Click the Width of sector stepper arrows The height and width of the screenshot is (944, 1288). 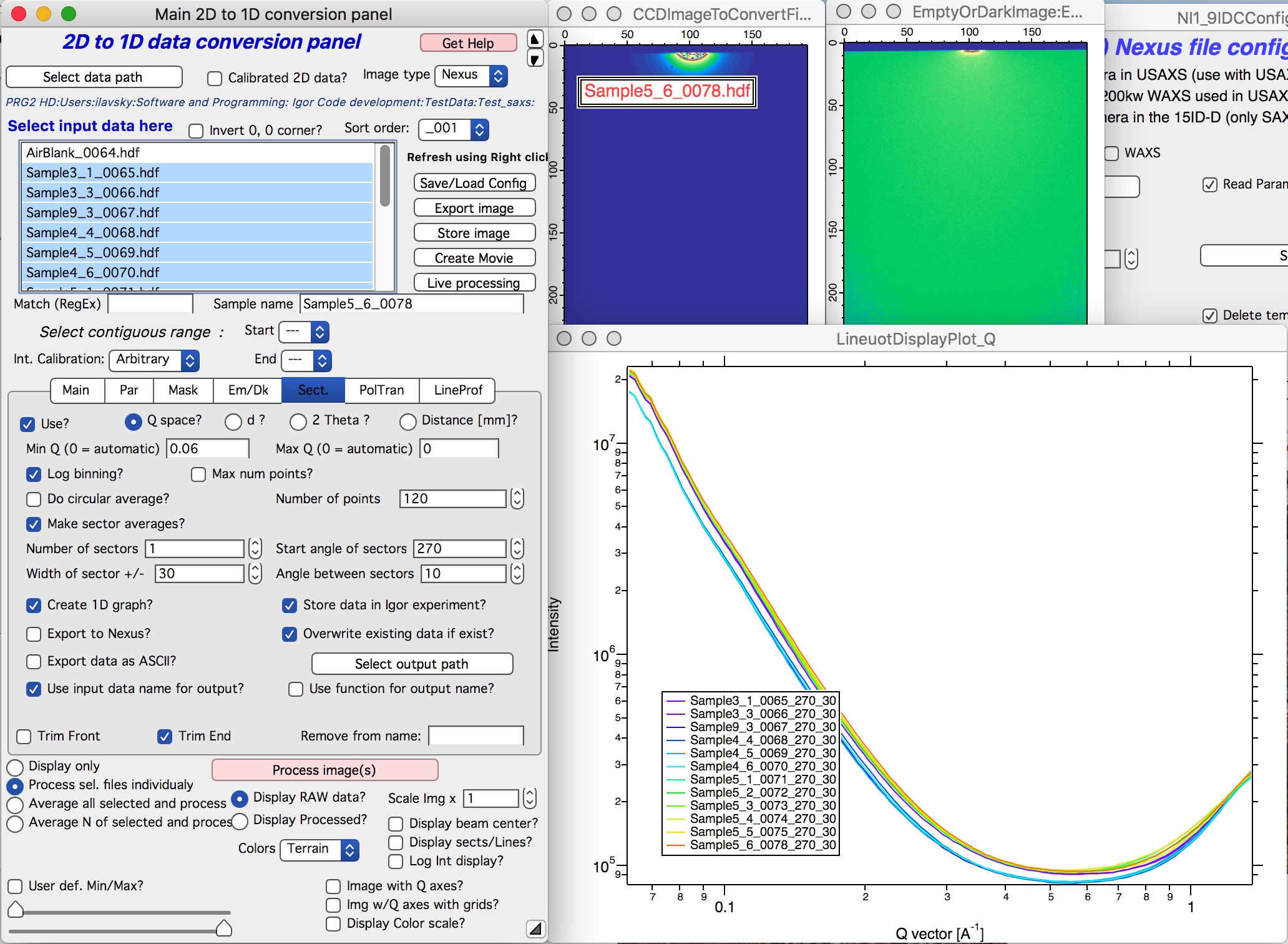coord(255,573)
